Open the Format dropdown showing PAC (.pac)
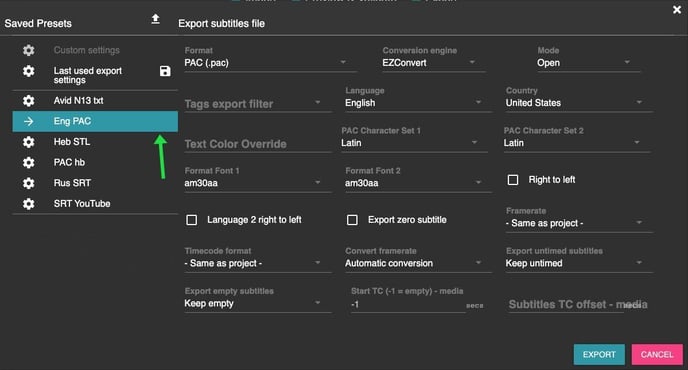Screen dimensions: 688x370 point(270,63)
